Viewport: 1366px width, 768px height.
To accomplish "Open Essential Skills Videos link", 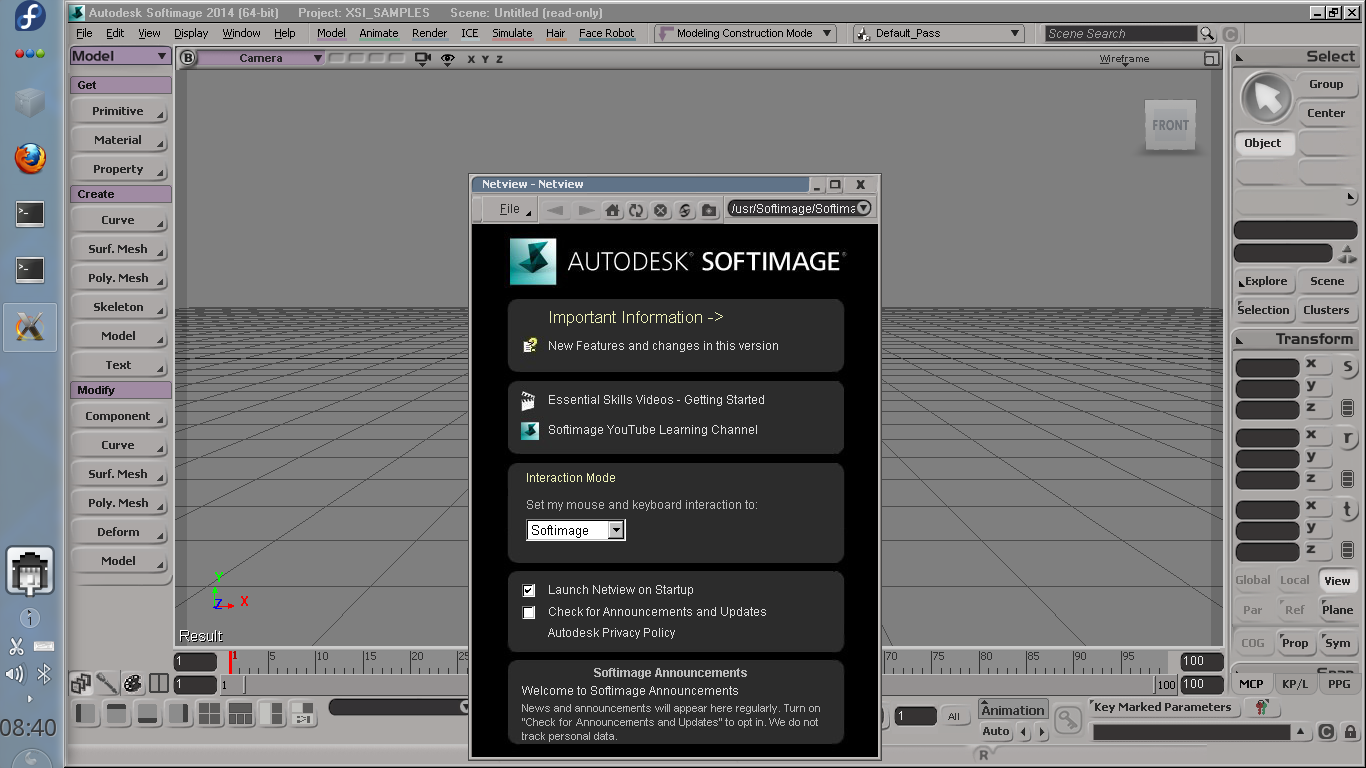I will tap(656, 400).
